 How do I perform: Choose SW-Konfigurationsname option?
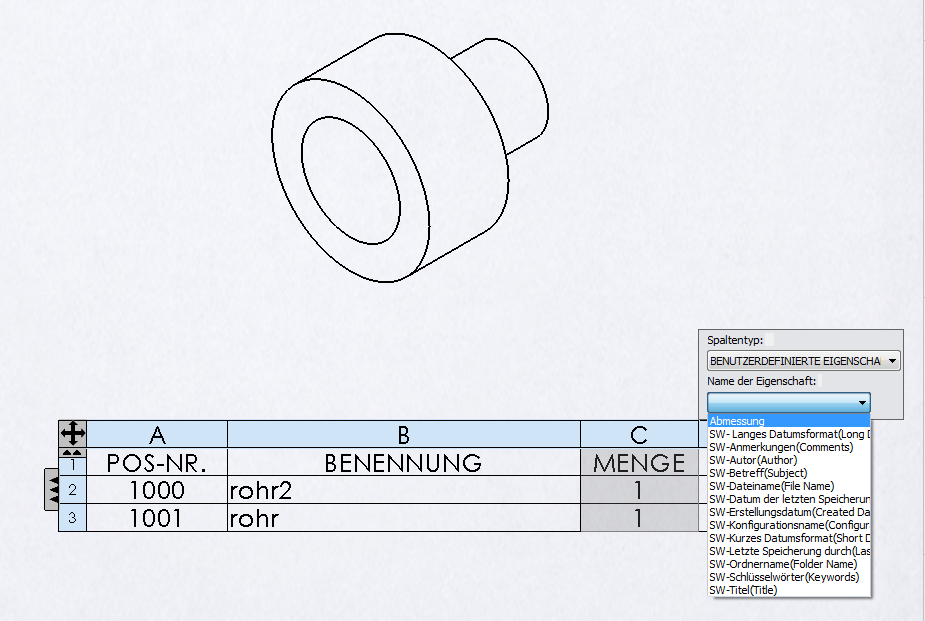pyautogui.click(x=789, y=525)
